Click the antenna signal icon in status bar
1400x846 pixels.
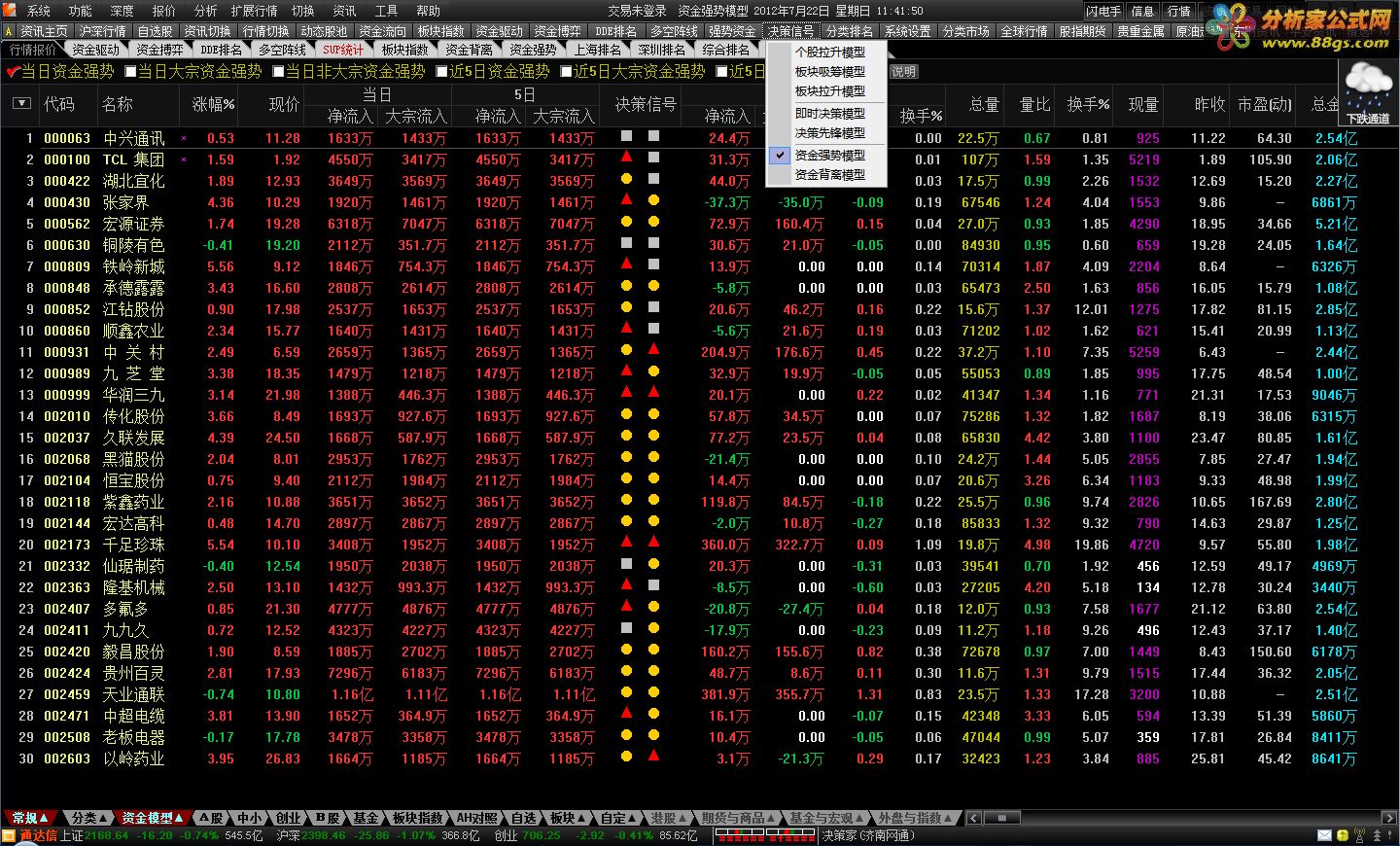[x=1359, y=835]
